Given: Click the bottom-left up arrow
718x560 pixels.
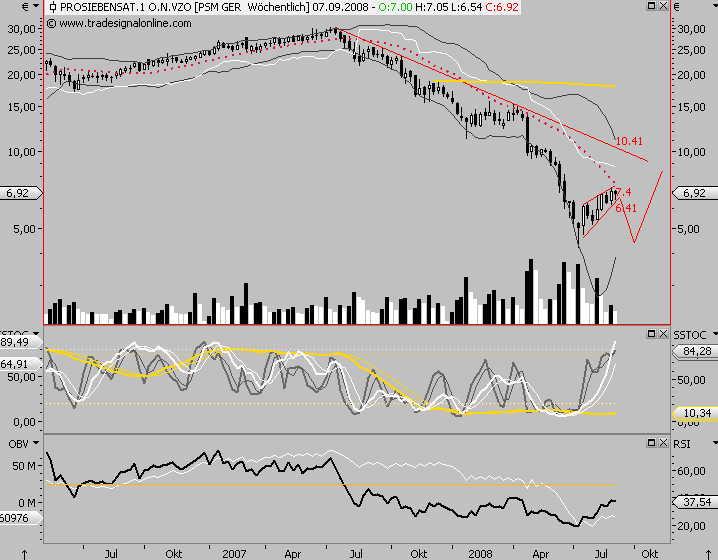Looking at the screenshot, I should pos(25,555).
